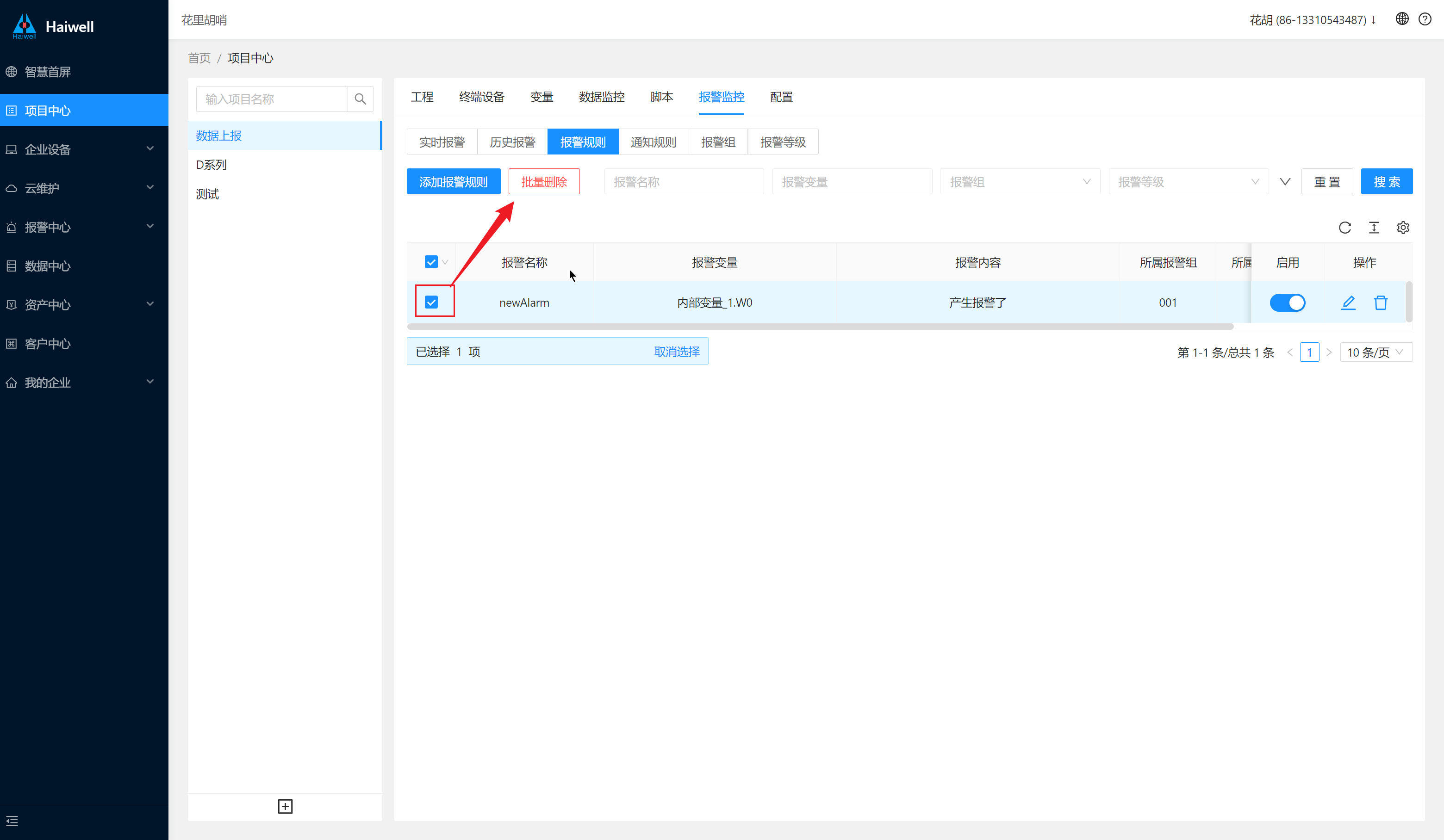Open 智慧首屏 from the sidebar
1444x840 pixels.
84,72
